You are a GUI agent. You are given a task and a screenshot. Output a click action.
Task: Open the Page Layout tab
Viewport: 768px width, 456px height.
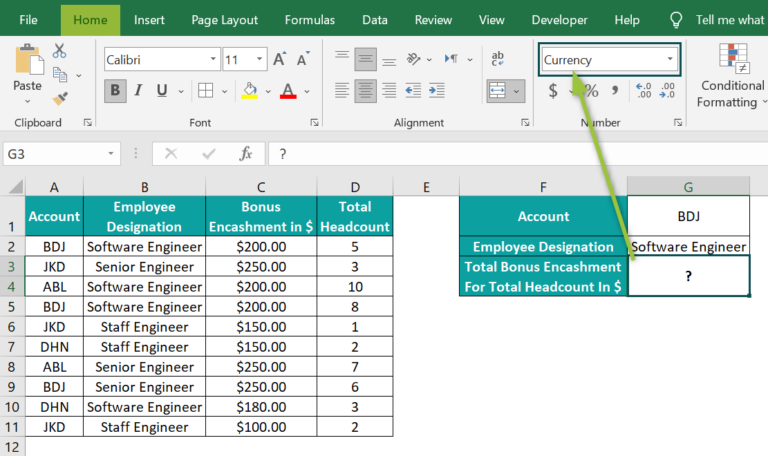[224, 20]
